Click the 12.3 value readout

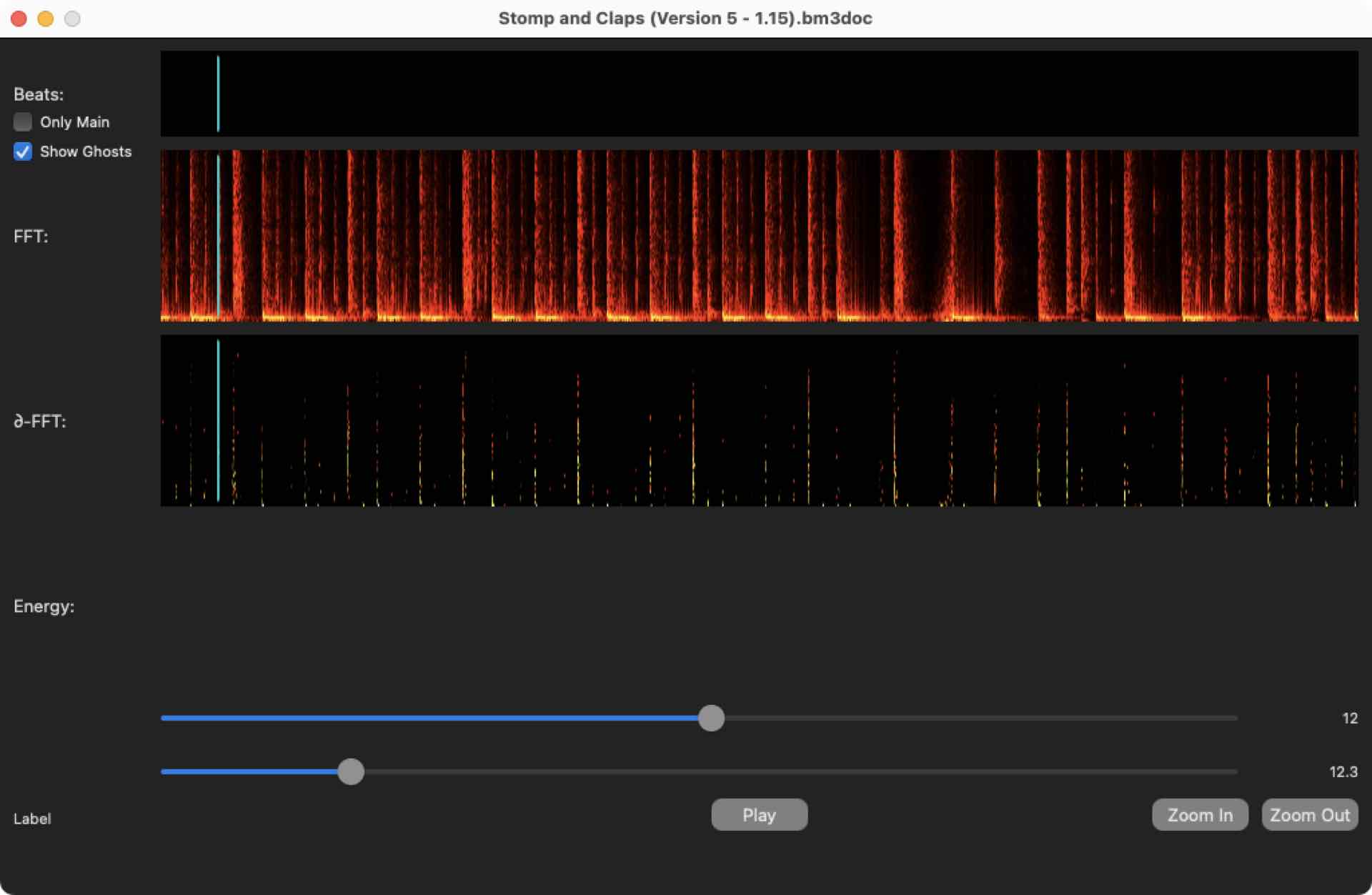[1343, 771]
